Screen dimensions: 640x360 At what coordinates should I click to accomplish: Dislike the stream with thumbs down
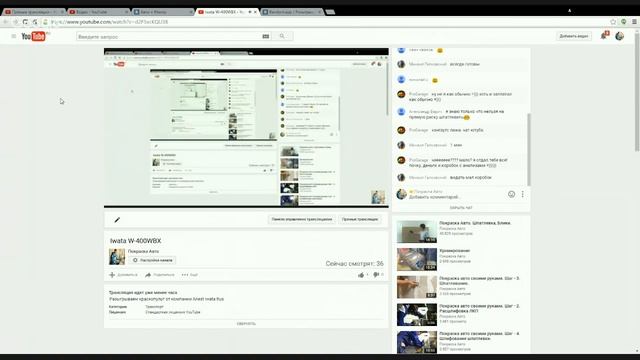click(376, 275)
